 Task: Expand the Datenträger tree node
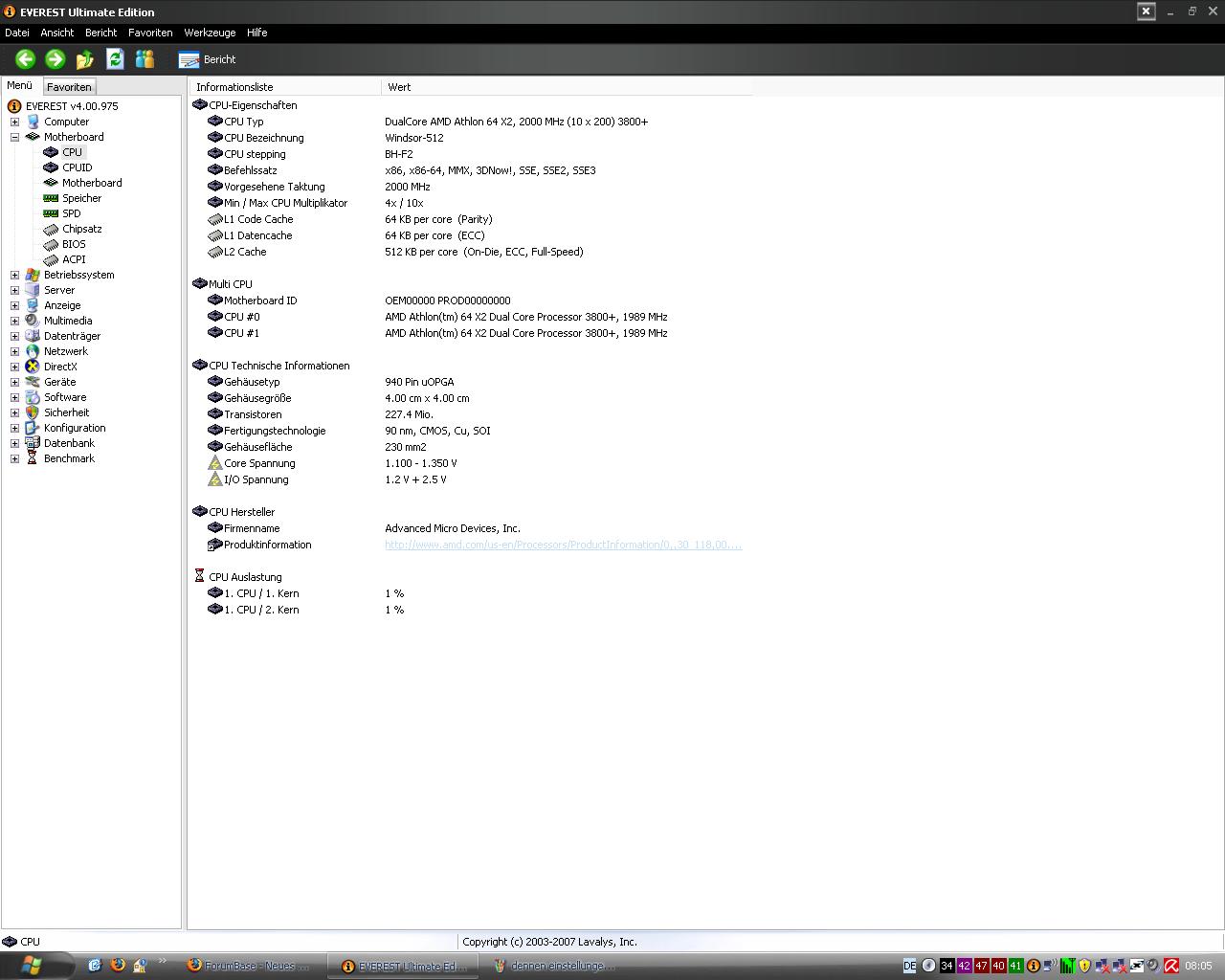[x=14, y=336]
